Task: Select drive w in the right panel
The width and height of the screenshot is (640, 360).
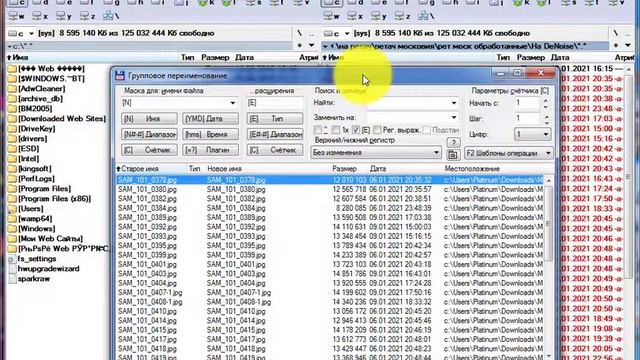Action: [x=331, y=16]
